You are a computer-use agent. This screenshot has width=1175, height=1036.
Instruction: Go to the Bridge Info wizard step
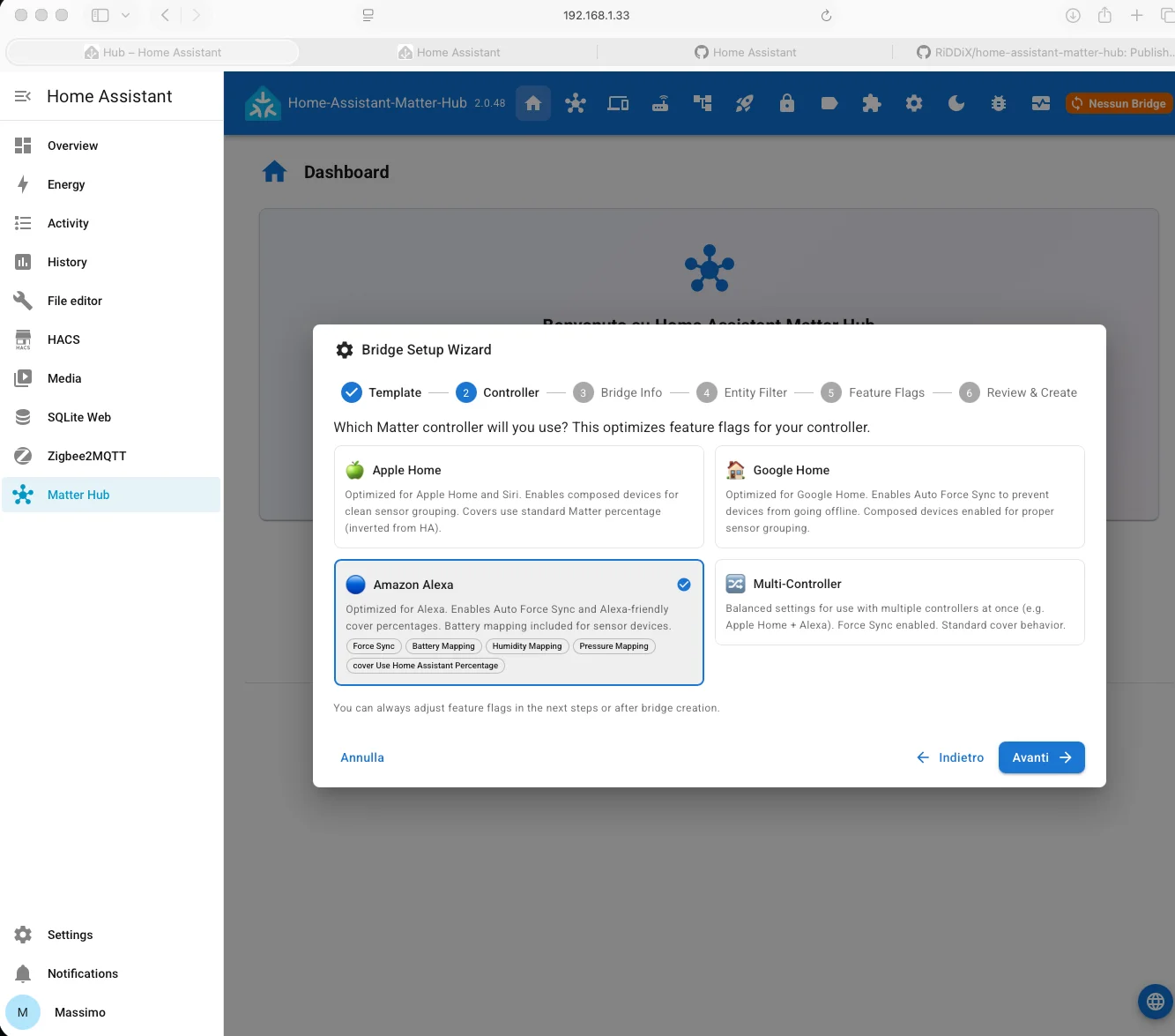[x=617, y=392]
